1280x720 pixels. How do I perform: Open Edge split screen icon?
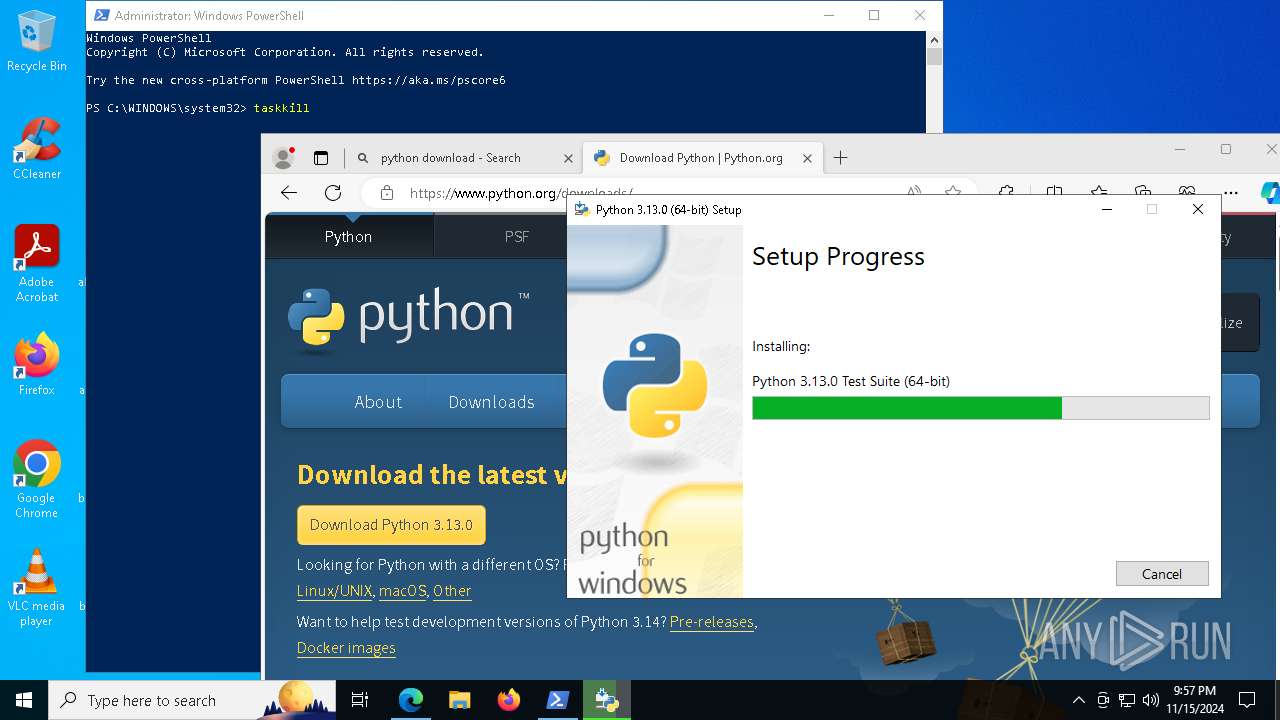click(x=1054, y=193)
